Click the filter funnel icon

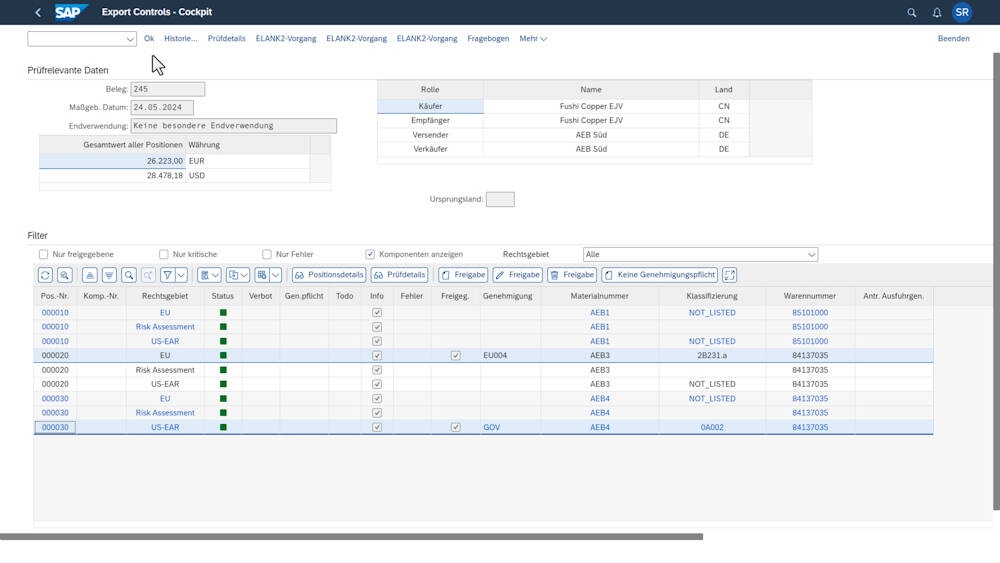pyautogui.click(x=169, y=275)
